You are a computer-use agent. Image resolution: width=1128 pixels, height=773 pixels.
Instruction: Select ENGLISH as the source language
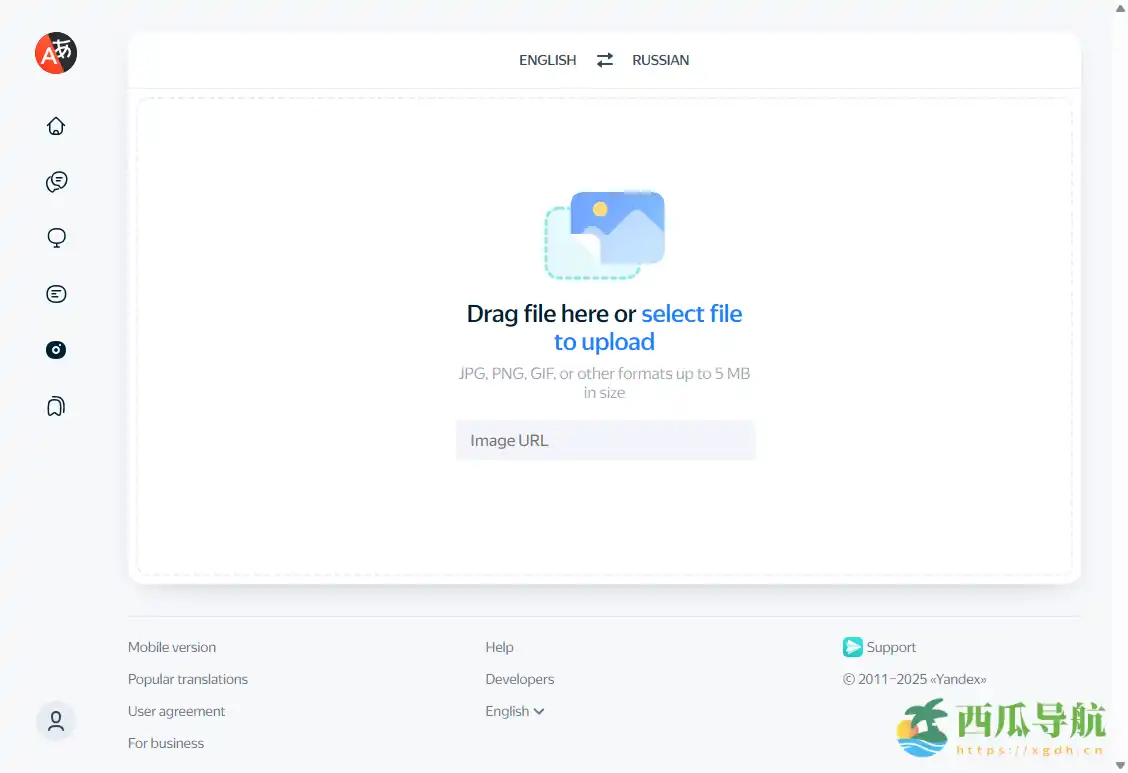547,60
